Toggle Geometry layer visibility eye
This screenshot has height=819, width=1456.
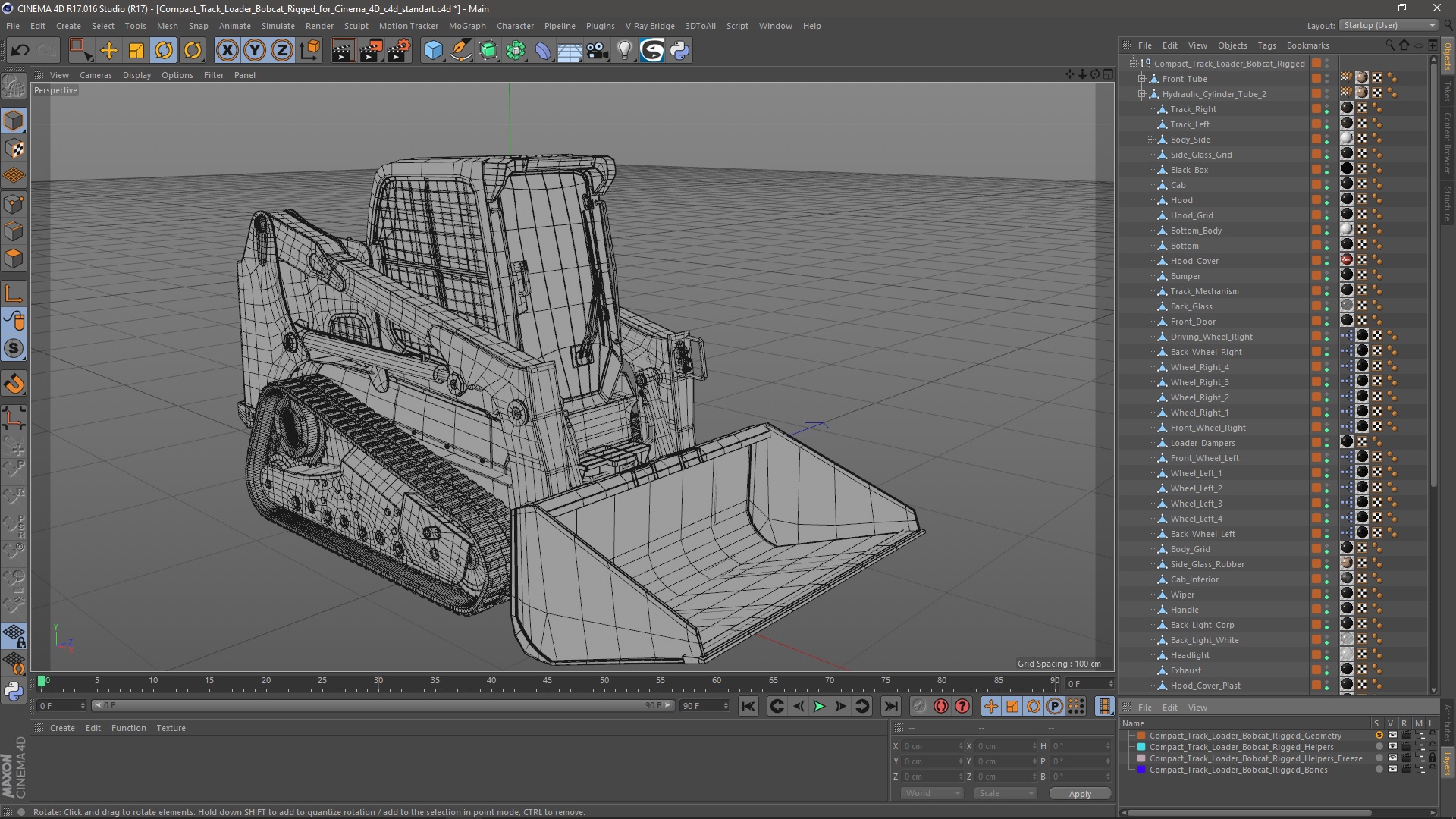[x=1392, y=735]
